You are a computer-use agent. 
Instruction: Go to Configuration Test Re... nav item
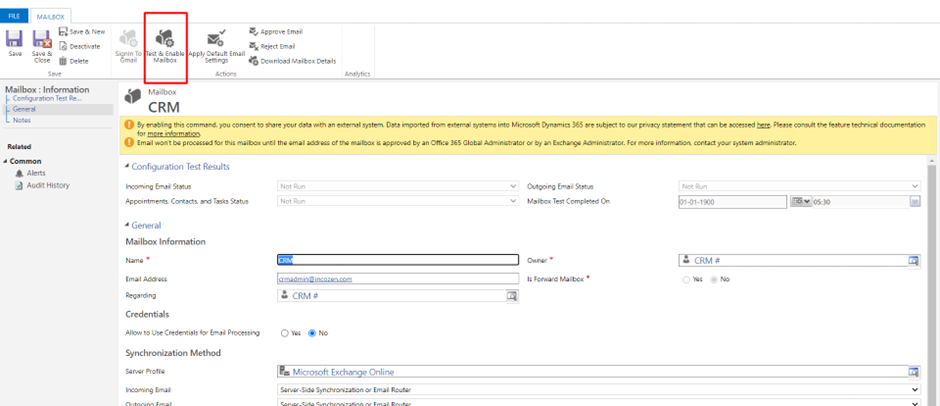coord(47,98)
